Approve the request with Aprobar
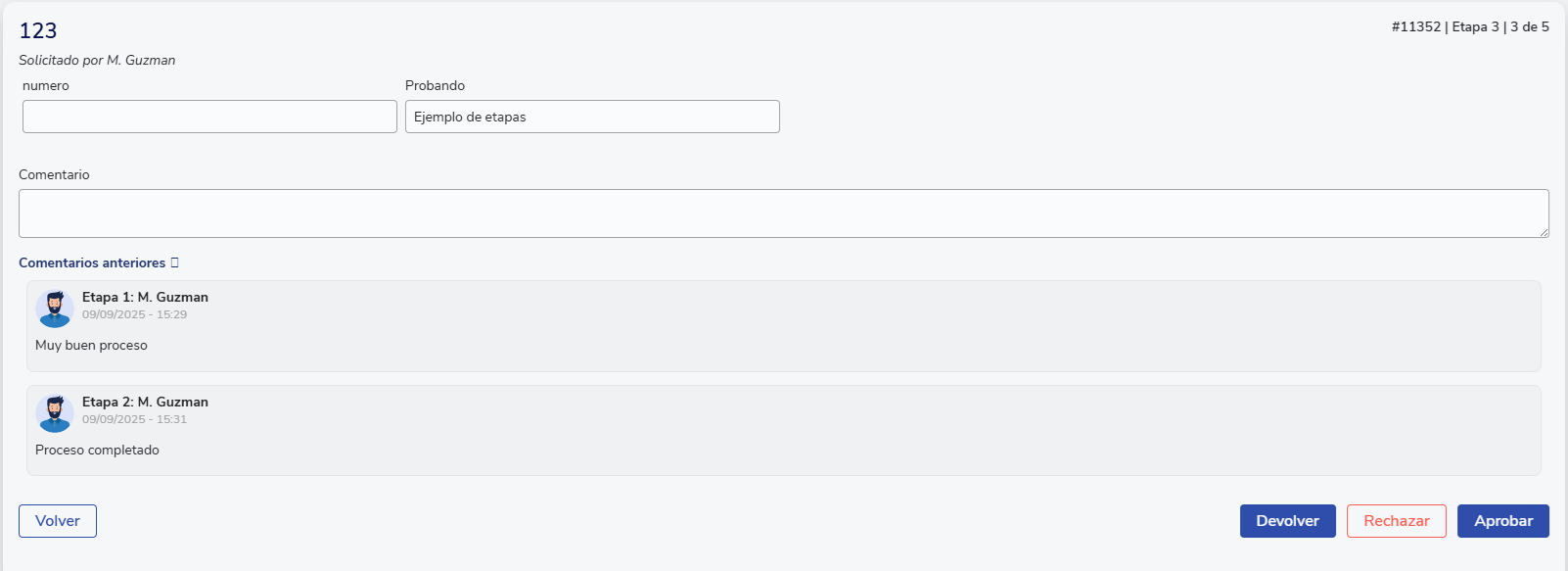The height and width of the screenshot is (571, 1568). [1502, 521]
